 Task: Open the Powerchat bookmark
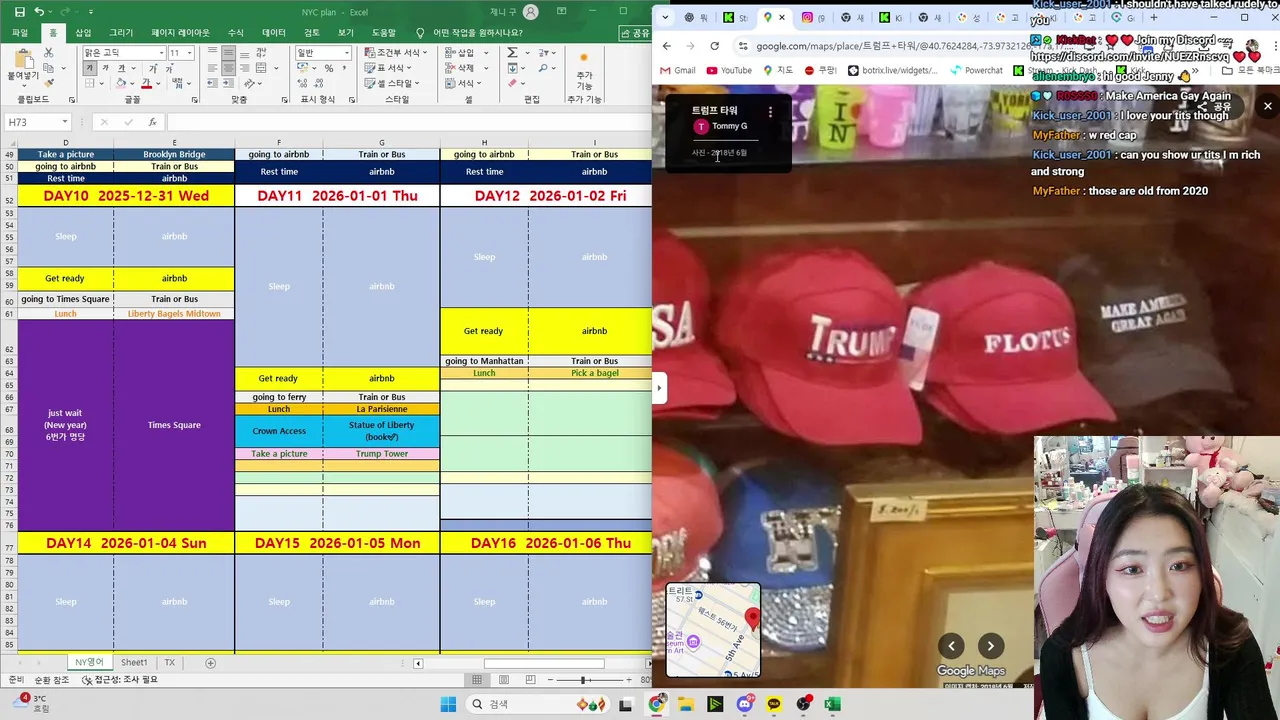(x=976, y=70)
